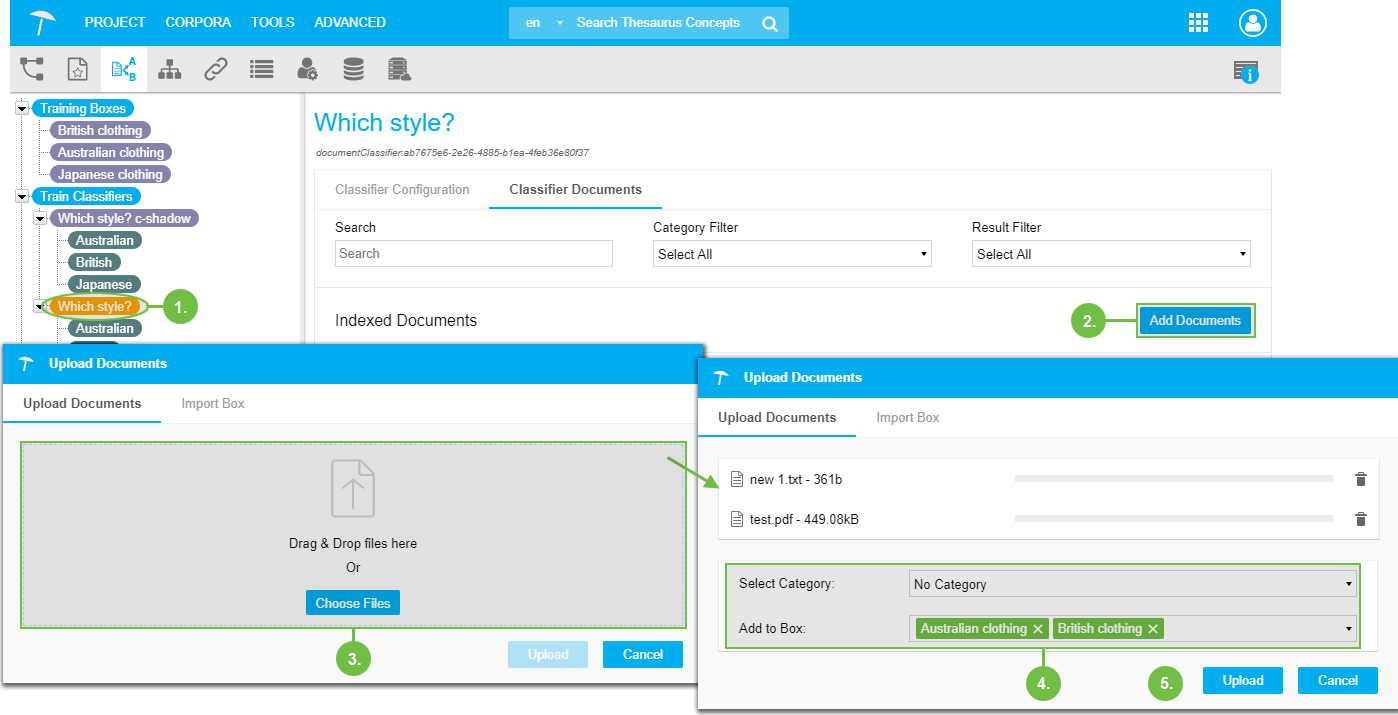Click the hierarchy tree toolbar icon
Image resolution: width=1398 pixels, height=715 pixels.
click(x=170, y=69)
